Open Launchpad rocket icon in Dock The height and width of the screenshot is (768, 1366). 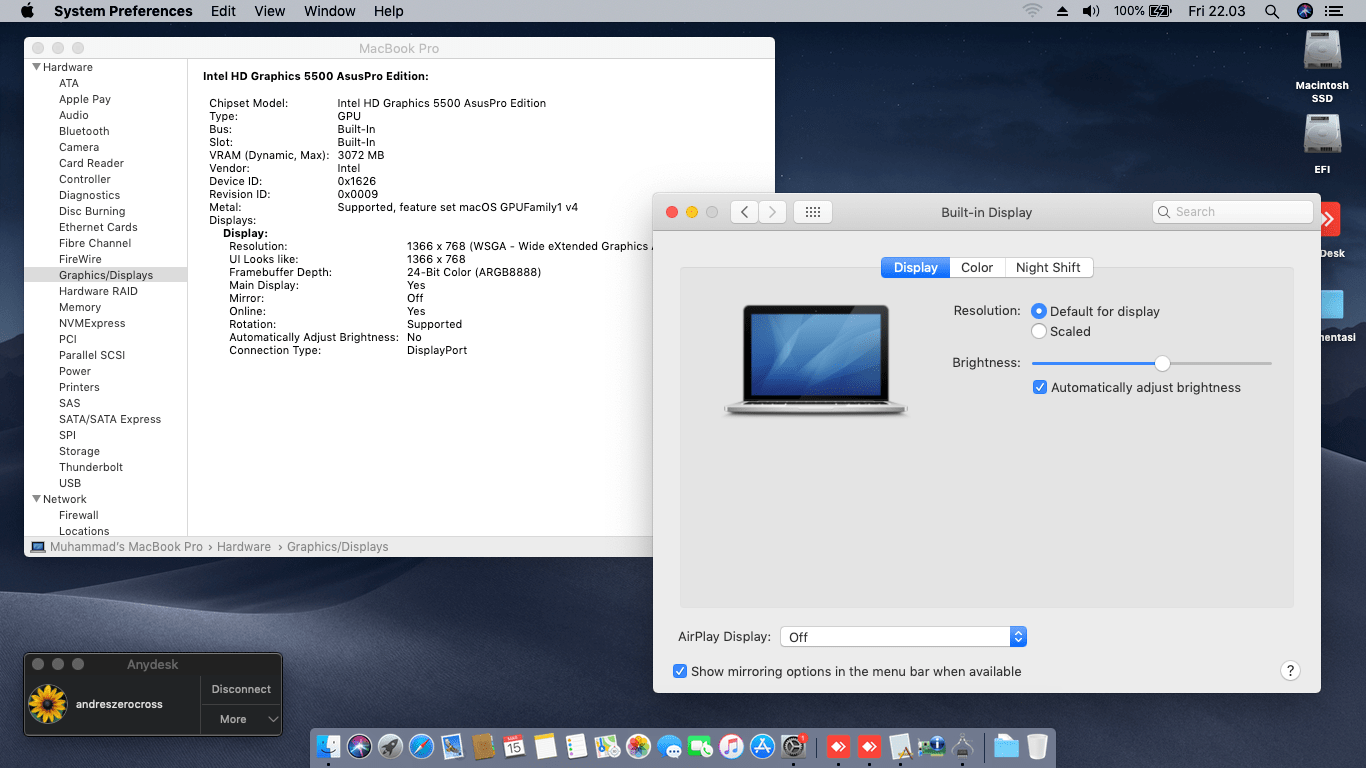390,746
